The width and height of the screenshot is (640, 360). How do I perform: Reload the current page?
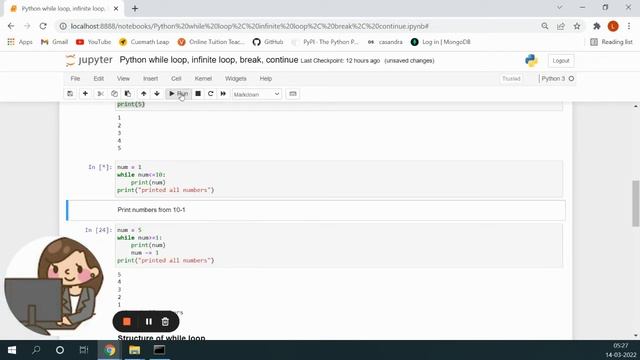pyautogui.click(x=43, y=26)
